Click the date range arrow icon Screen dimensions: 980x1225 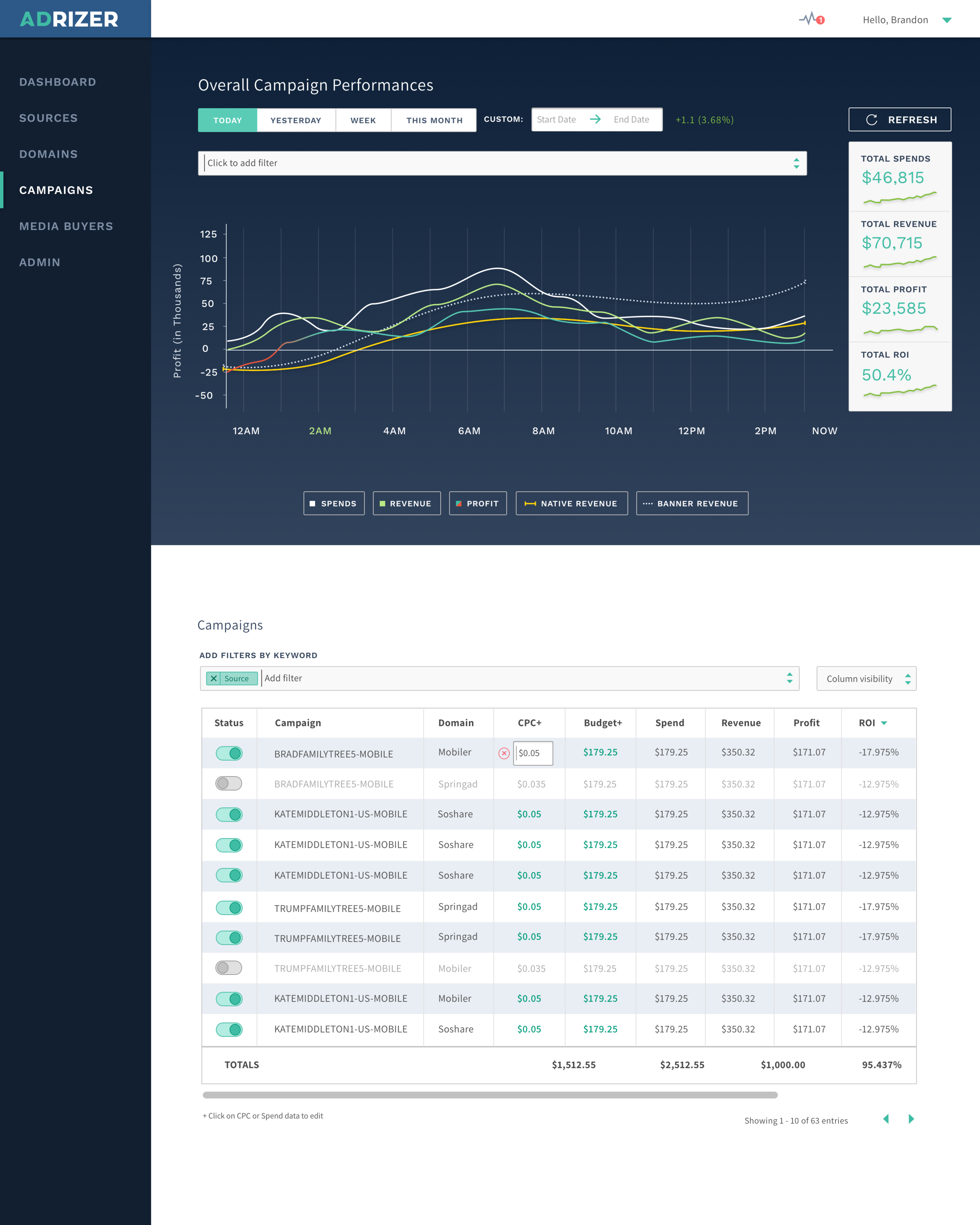tap(595, 119)
